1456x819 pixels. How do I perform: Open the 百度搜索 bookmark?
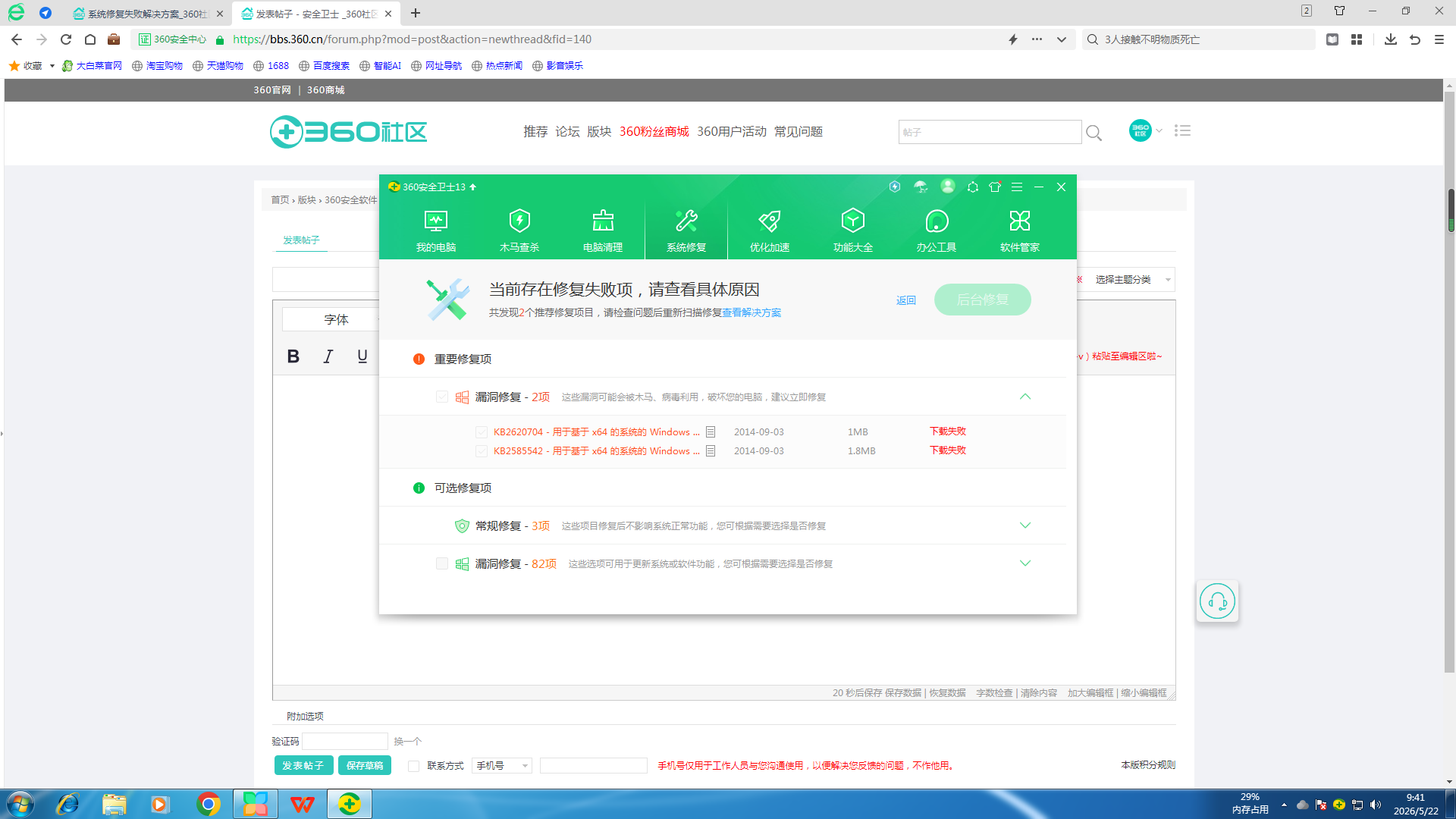[325, 66]
